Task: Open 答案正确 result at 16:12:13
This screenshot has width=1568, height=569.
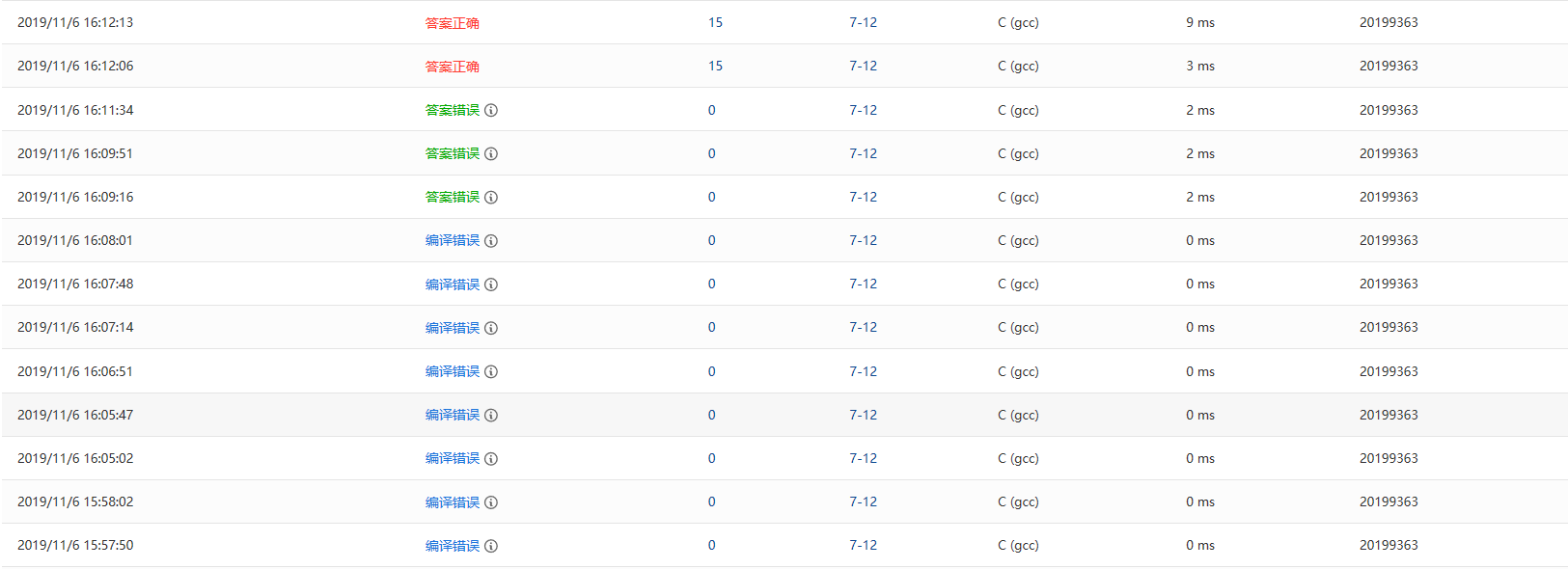Action: 452,23
